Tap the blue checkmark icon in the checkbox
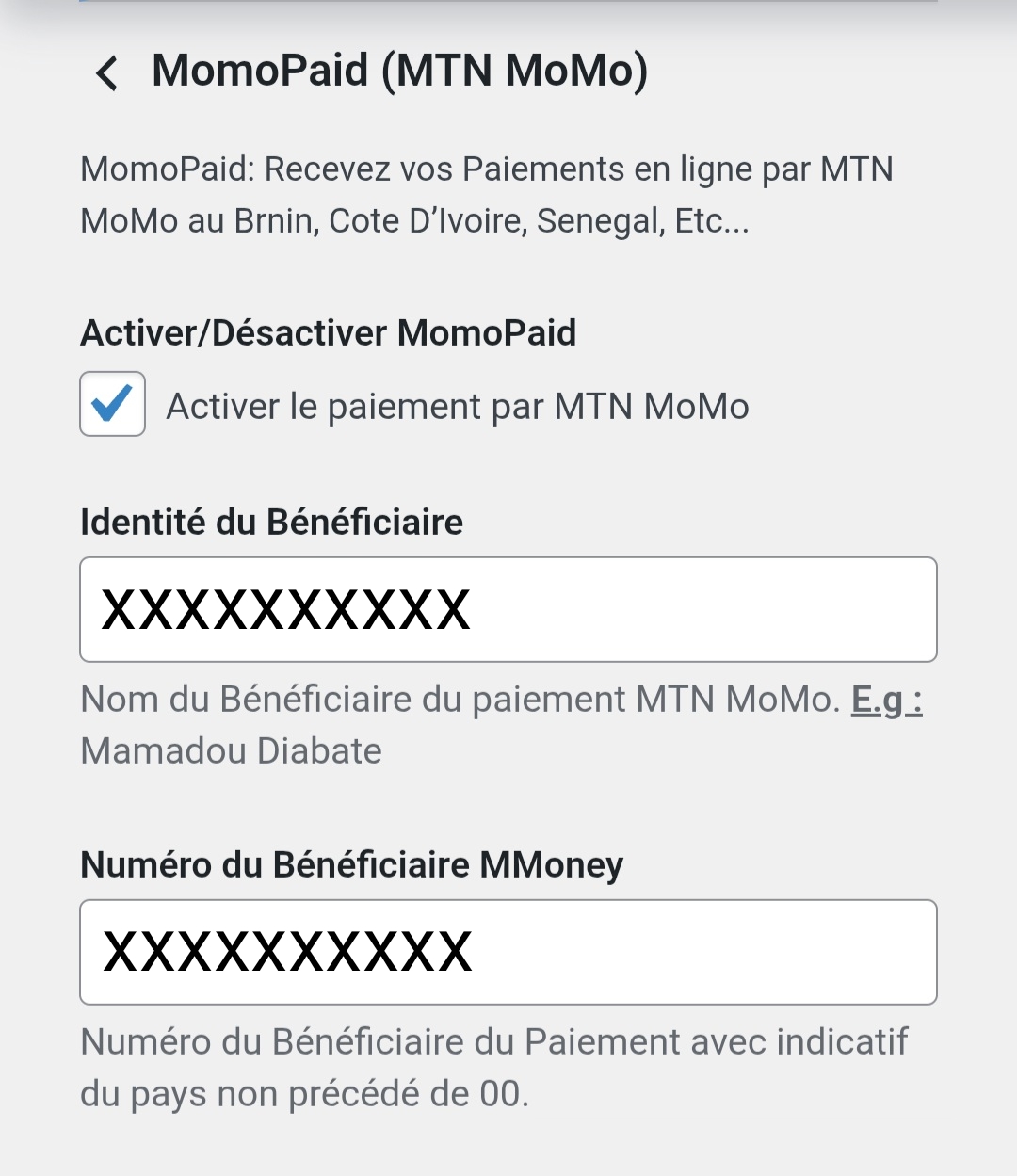The width and height of the screenshot is (1017, 1176). (x=113, y=403)
